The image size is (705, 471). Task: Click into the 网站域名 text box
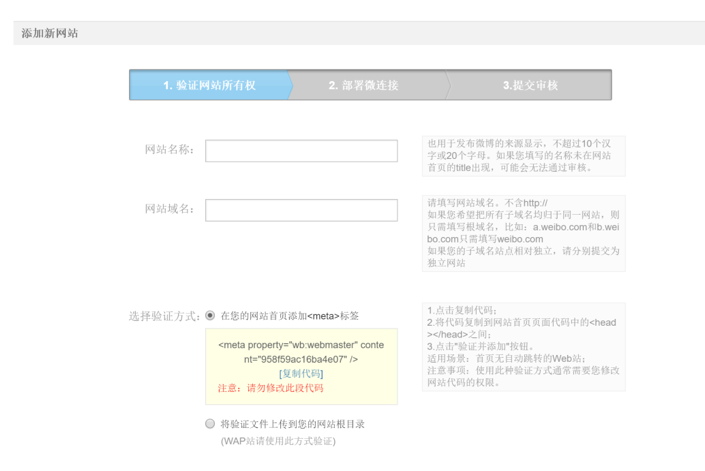coord(301,210)
